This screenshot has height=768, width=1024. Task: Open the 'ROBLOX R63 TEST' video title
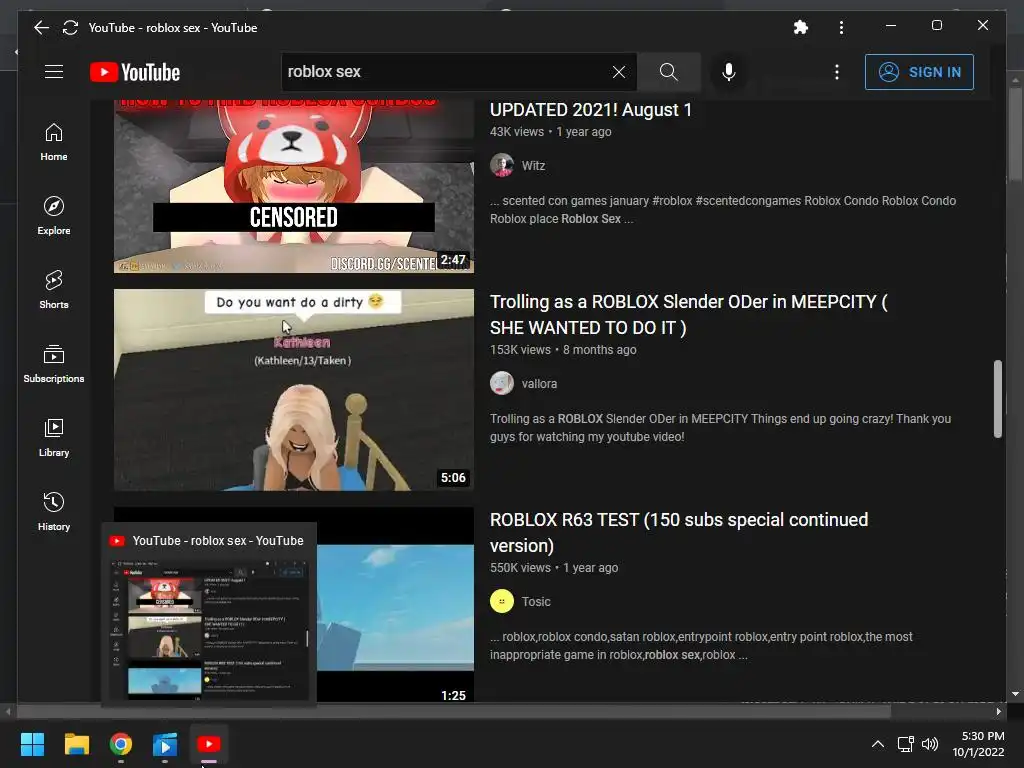point(679,532)
